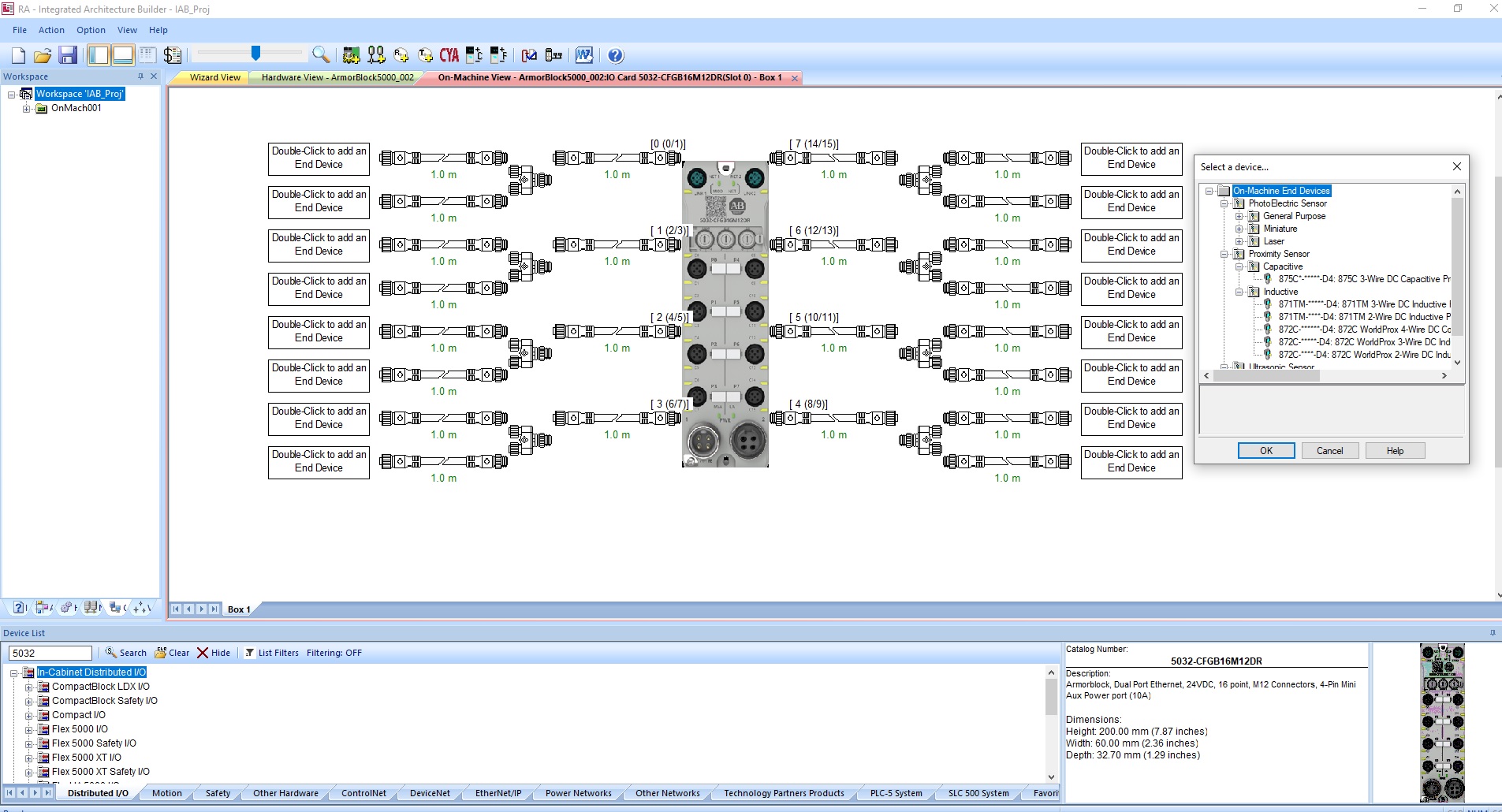Click the controller C configuration icon
The image size is (1502, 812).
click(x=474, y=55)
